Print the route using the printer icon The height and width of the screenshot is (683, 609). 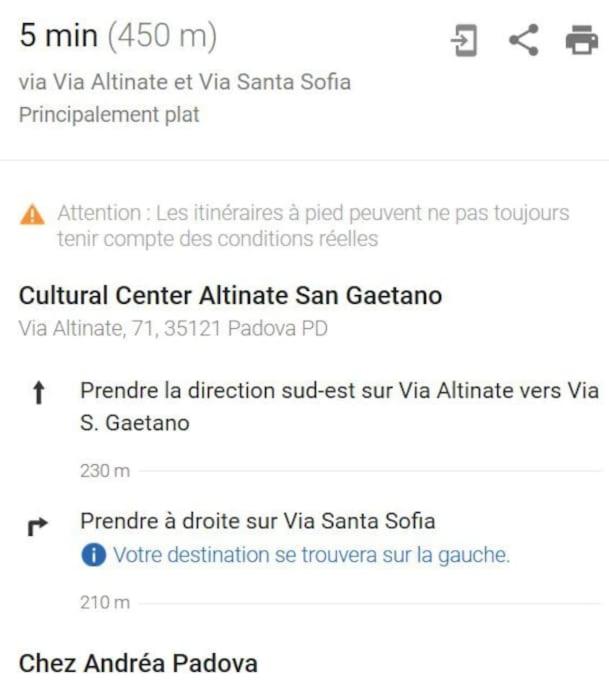point(582,40)
